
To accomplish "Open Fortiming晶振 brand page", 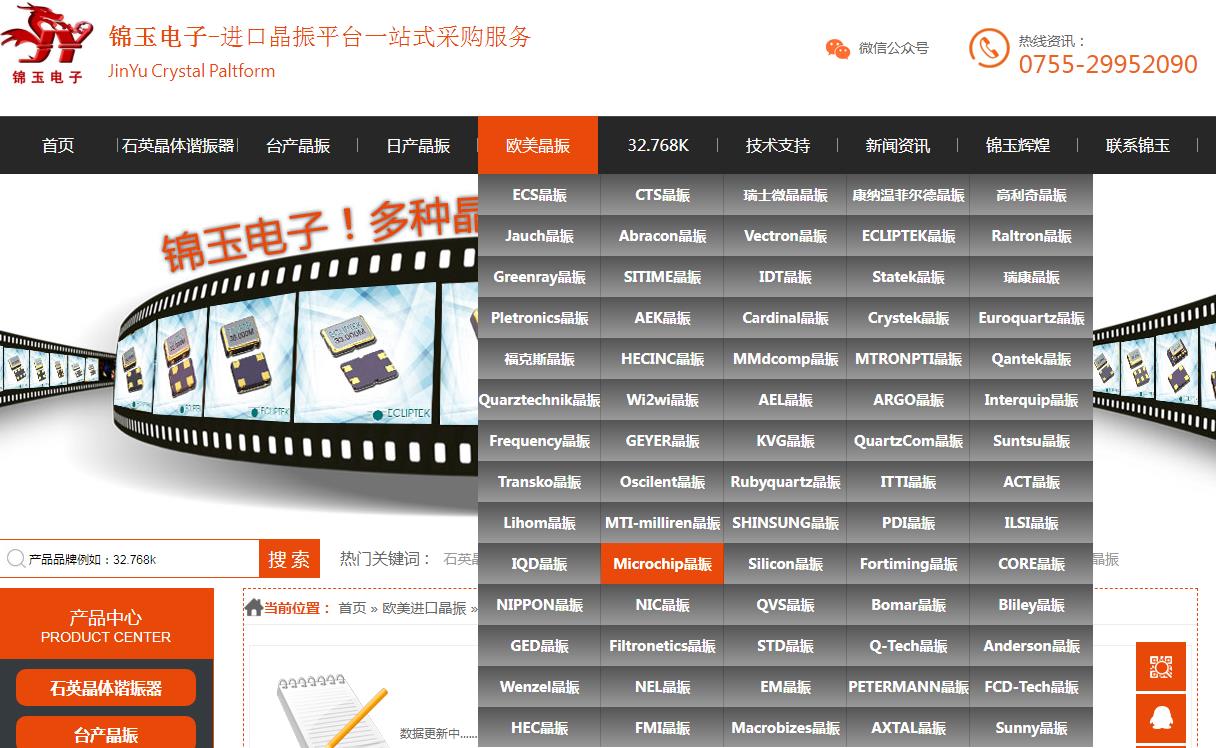I will click(x=908, y=564).
